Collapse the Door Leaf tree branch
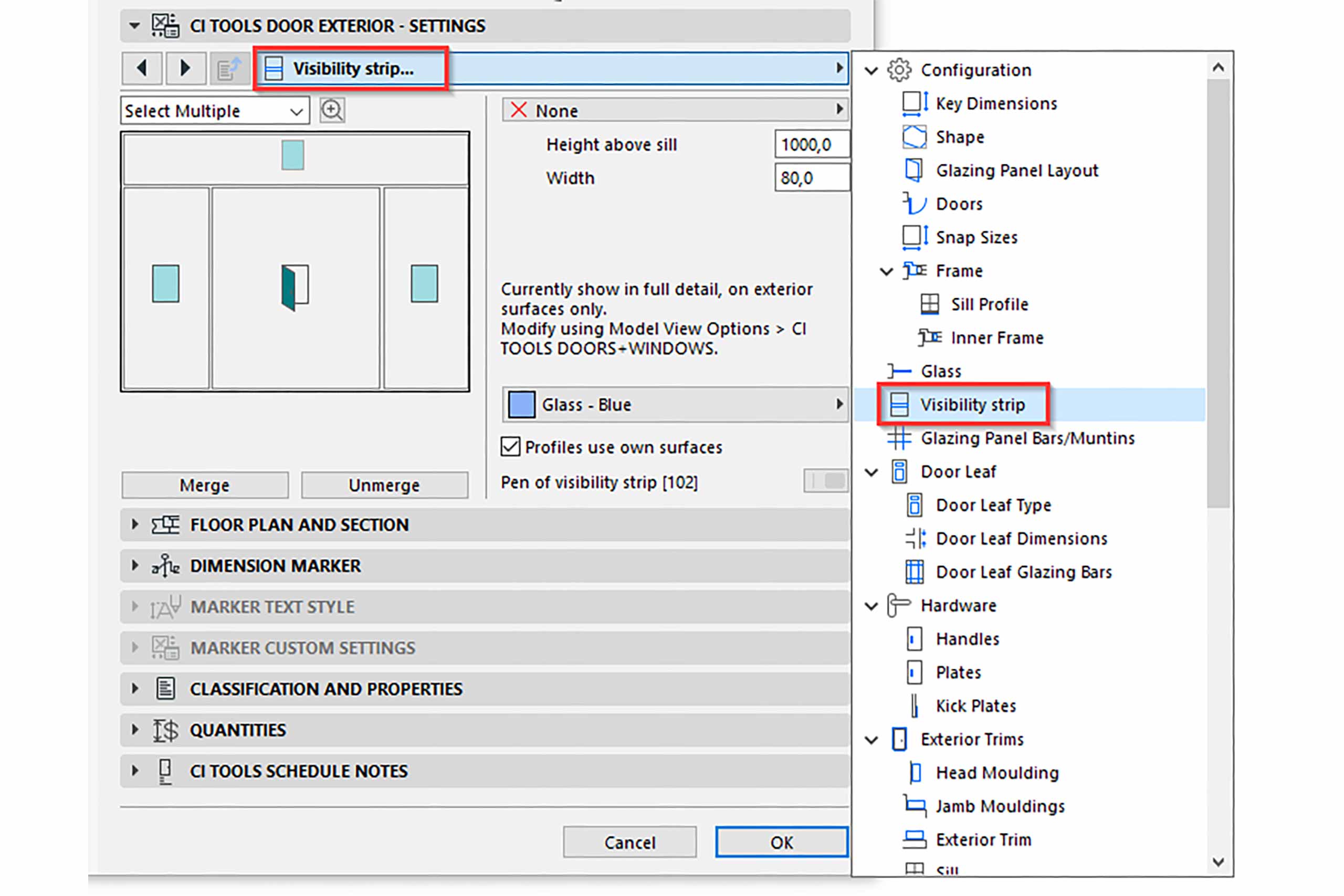The width and height of the screenshot is (1344, 896). pos(871,472)
